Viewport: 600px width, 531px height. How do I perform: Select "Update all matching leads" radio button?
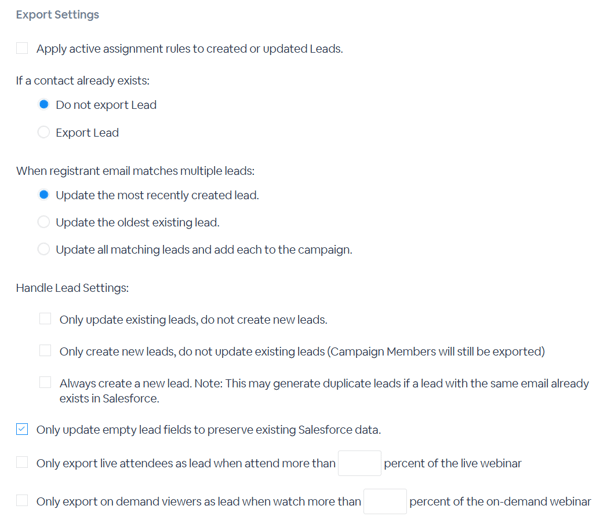tap(43, 249)
